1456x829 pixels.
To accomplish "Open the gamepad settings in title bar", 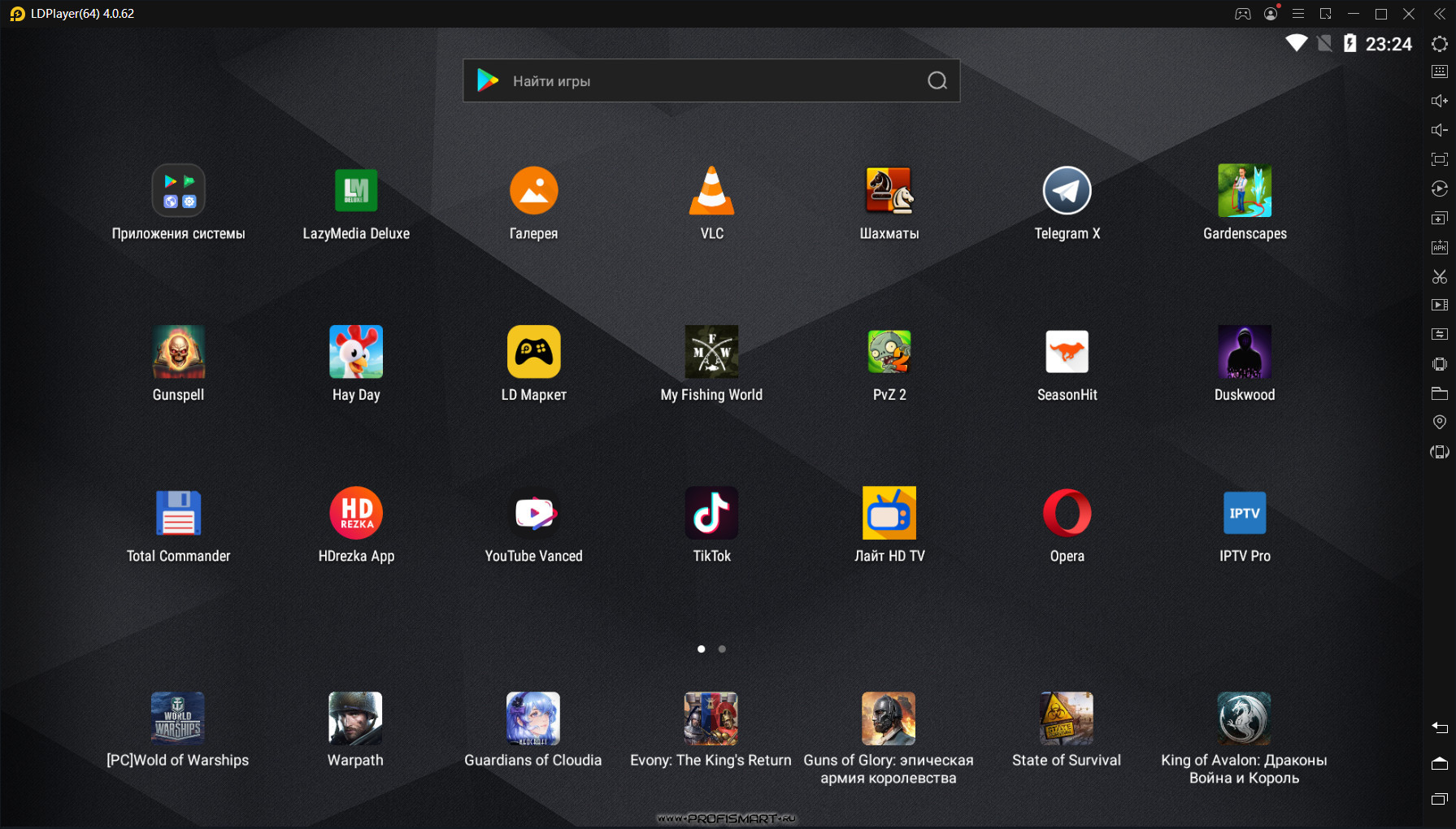I will (1243, 14).
